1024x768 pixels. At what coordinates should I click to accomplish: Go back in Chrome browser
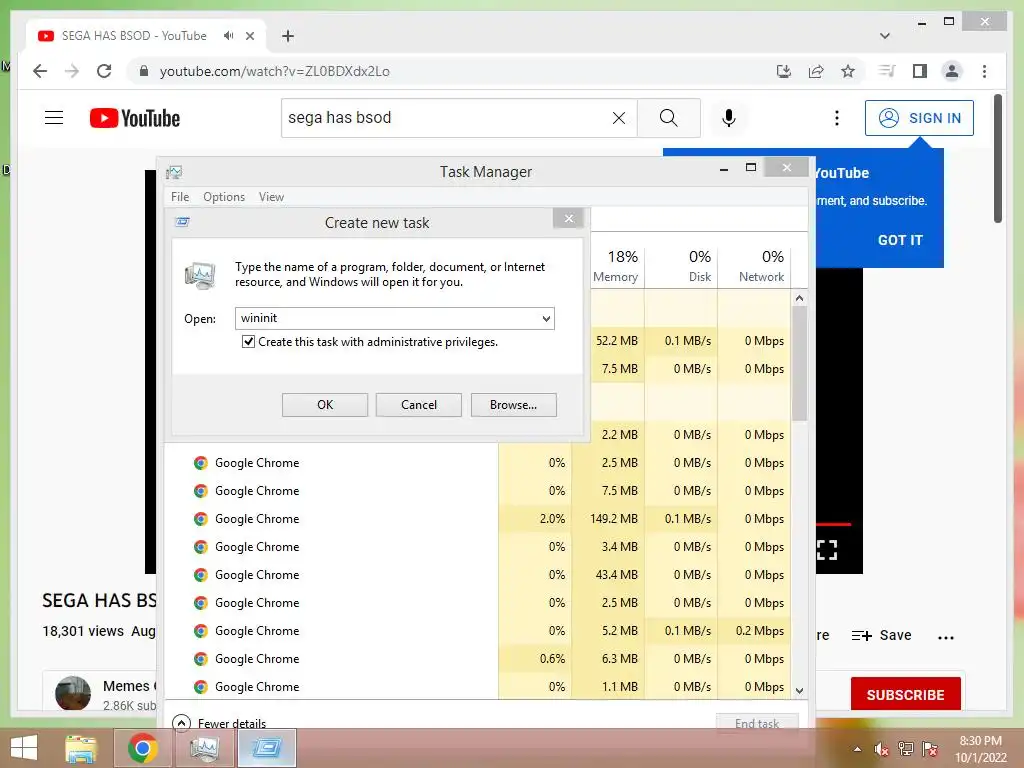[40, 71]
